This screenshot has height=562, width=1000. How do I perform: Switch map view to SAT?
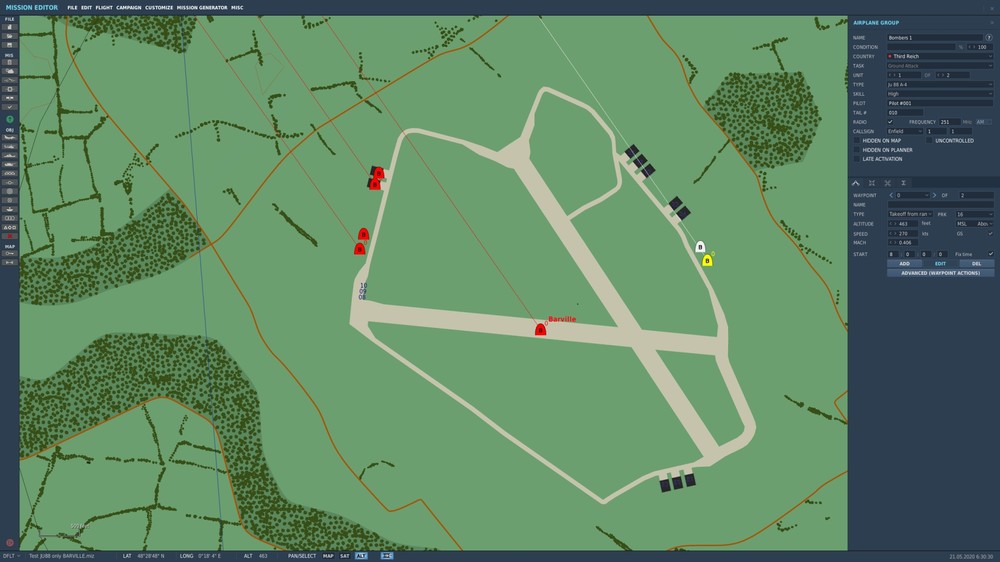[344, 556]
